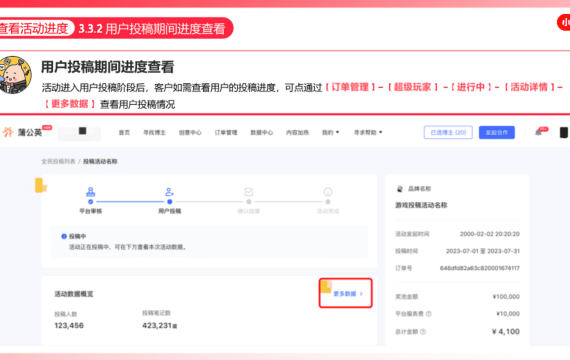This screenshot has width=570, height=360.
Task: Open 数据中心 in the navigation bar
Action: (262, 132)
